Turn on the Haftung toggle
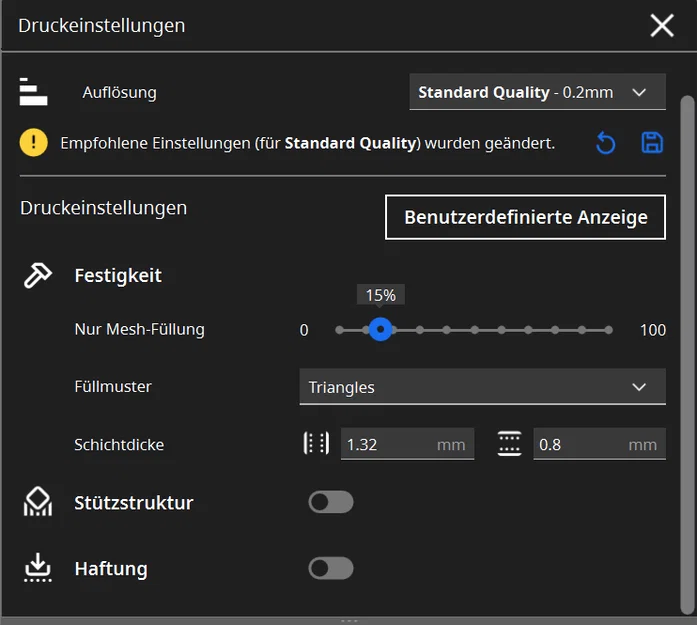Image resolution: width=697 pixels, height=625 pixels. [x=331, y=568]
